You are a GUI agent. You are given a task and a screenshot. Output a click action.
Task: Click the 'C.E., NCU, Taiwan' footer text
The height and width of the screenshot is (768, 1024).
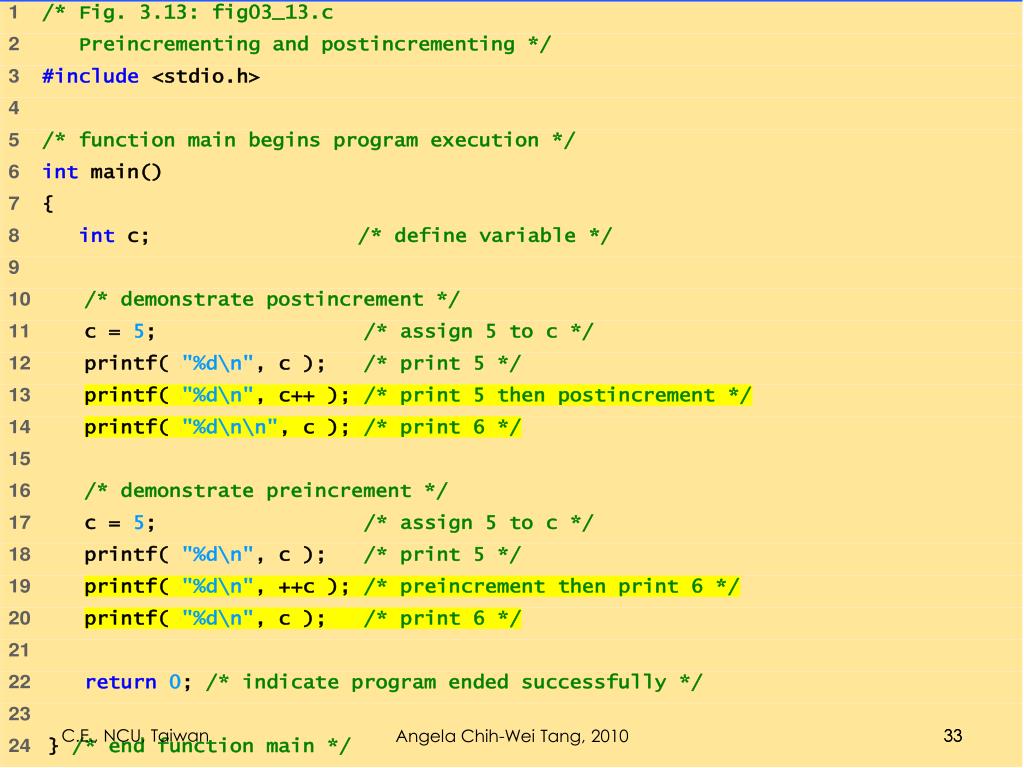coord(135,736)
